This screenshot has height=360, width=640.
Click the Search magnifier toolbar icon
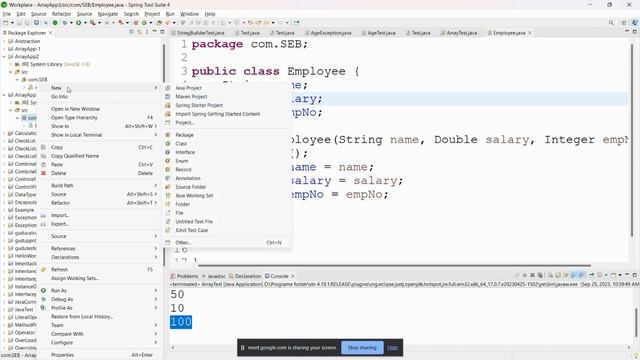[611, 23]
